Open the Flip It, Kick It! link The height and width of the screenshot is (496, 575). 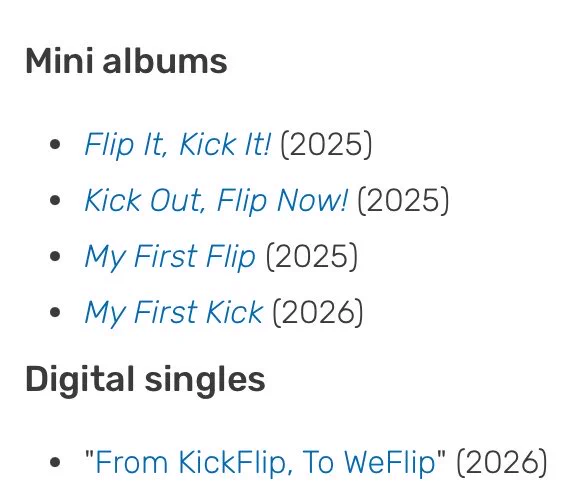click(x=178, y=144)
